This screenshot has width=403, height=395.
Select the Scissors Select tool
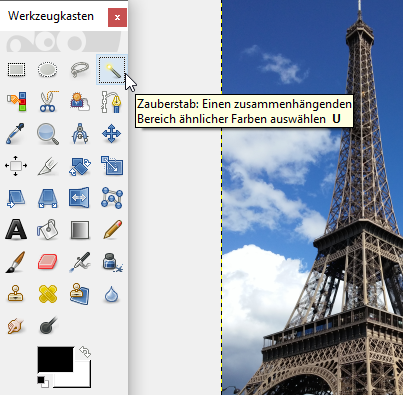(x=49, y=101)
